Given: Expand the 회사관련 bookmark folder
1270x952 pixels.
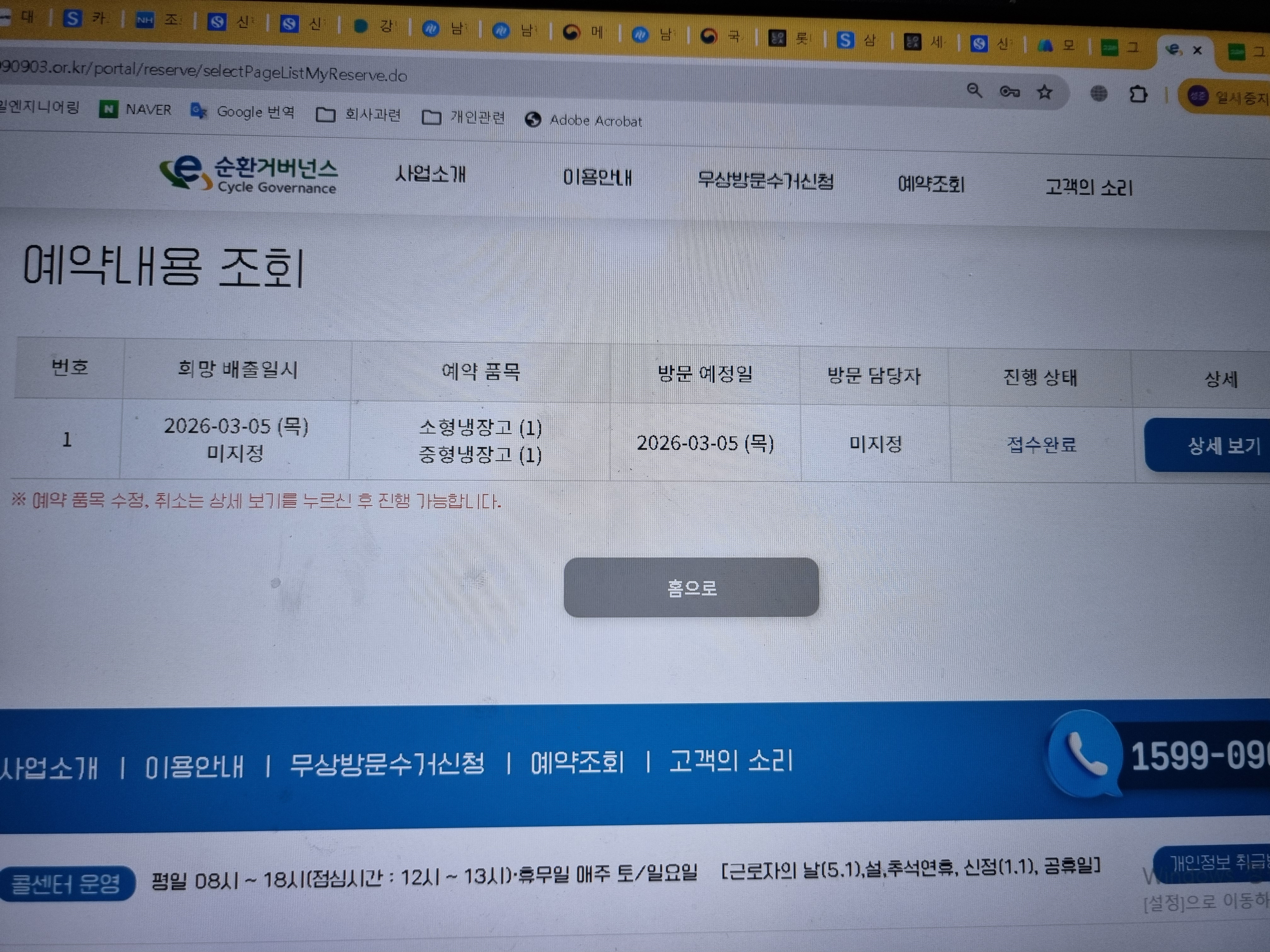Looking at the screenshot, I should pos(359,115).
